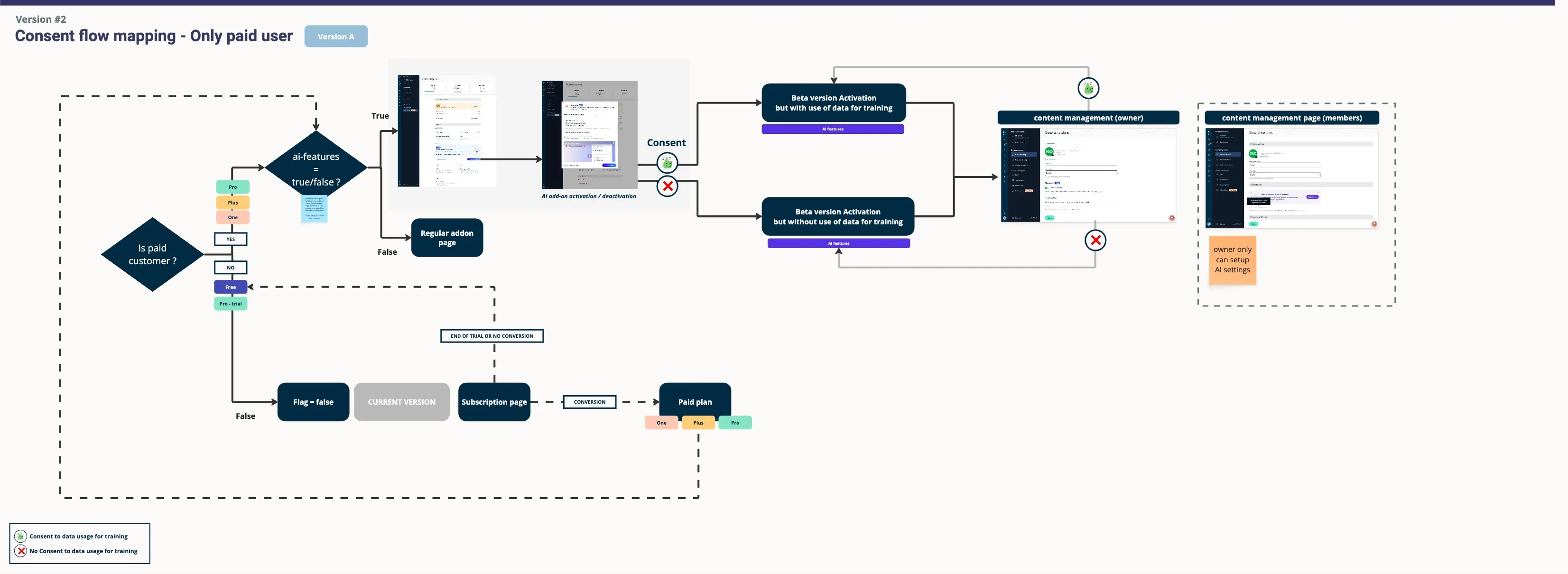
Task: Click legend's green consent to data usage icon
Action: point(21,536)
